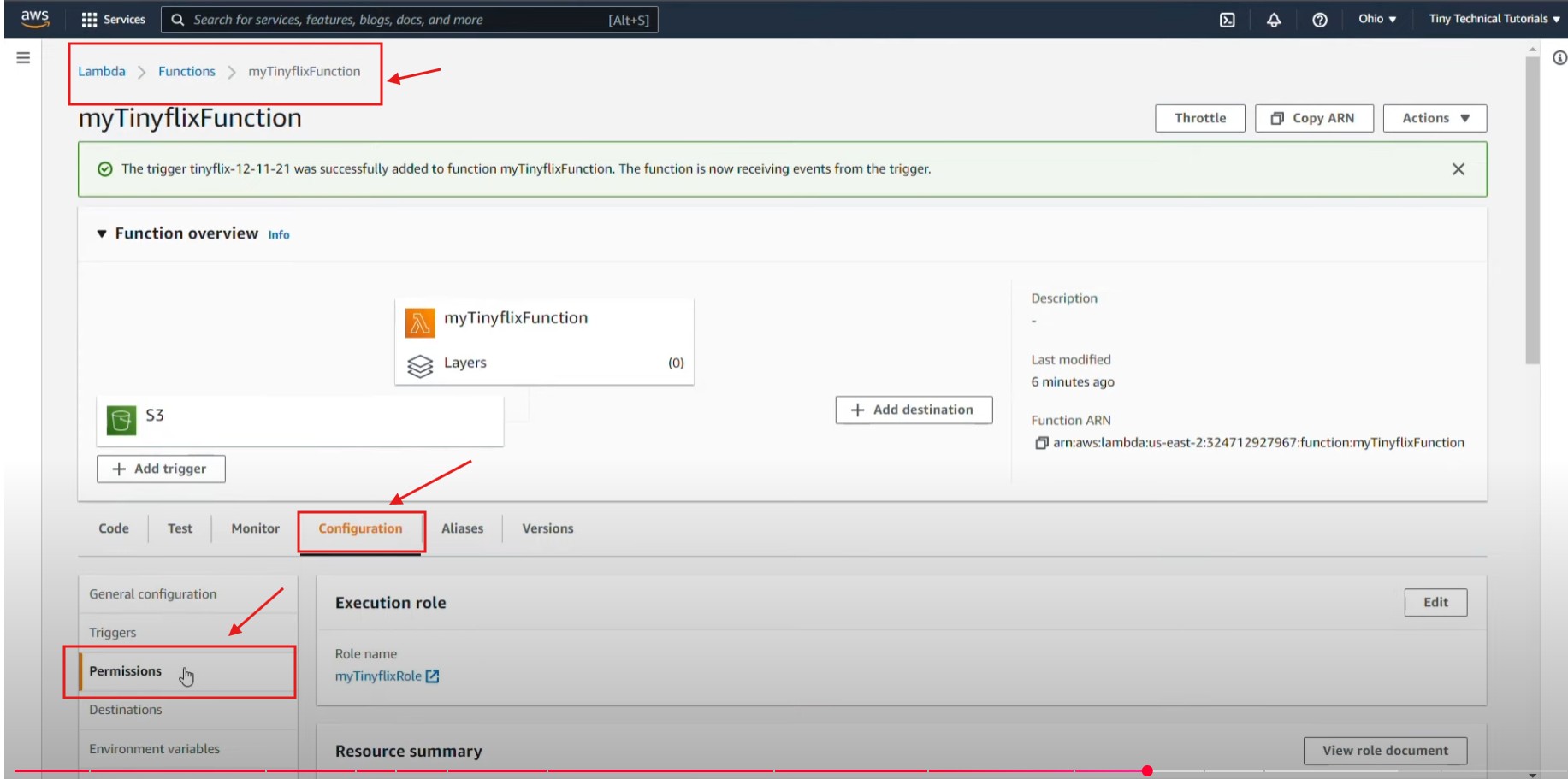Copy the Function ARN using copy icon
This screenshot has width=1568, height=779.
pos(1041,443)
